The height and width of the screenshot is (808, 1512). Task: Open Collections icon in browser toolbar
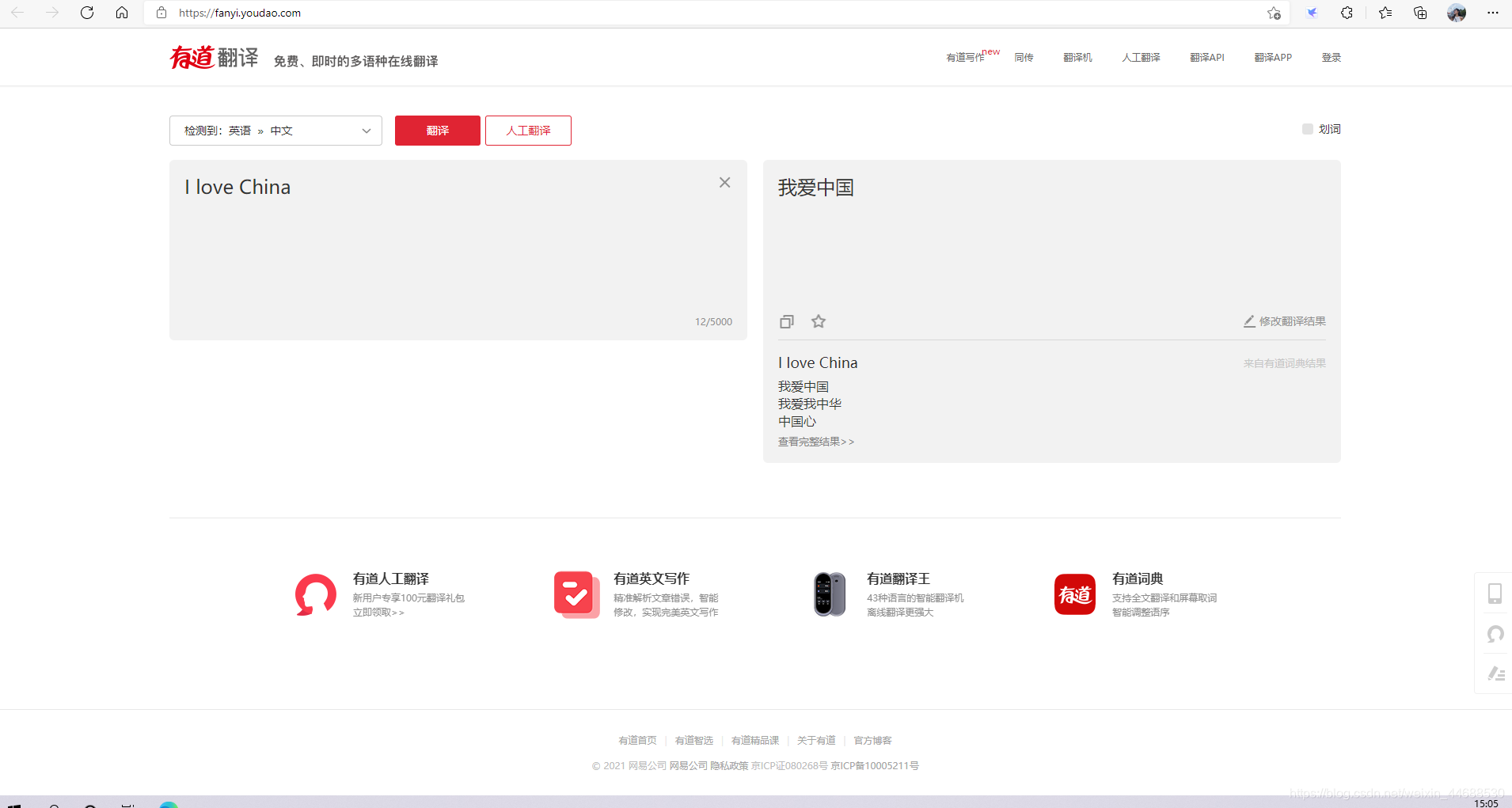point(1420,13)
